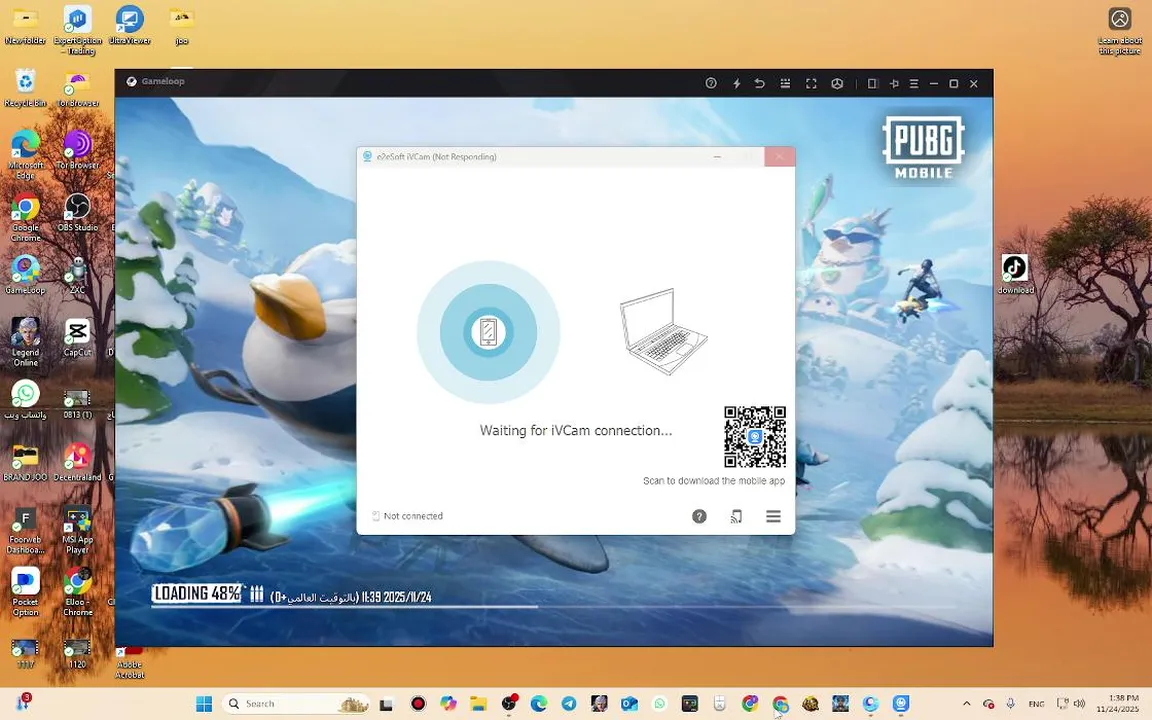This screenshot has height=720, width=1152.
Task: Click 'Waiting for iVCam connection...' message
Action: [575, 431]
